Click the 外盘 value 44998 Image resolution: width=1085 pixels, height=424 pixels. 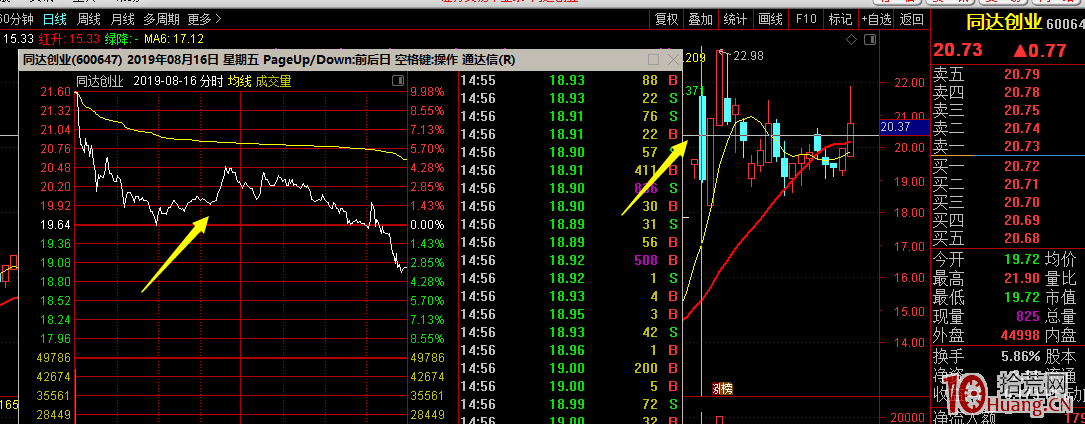[x=1020, y=336]
